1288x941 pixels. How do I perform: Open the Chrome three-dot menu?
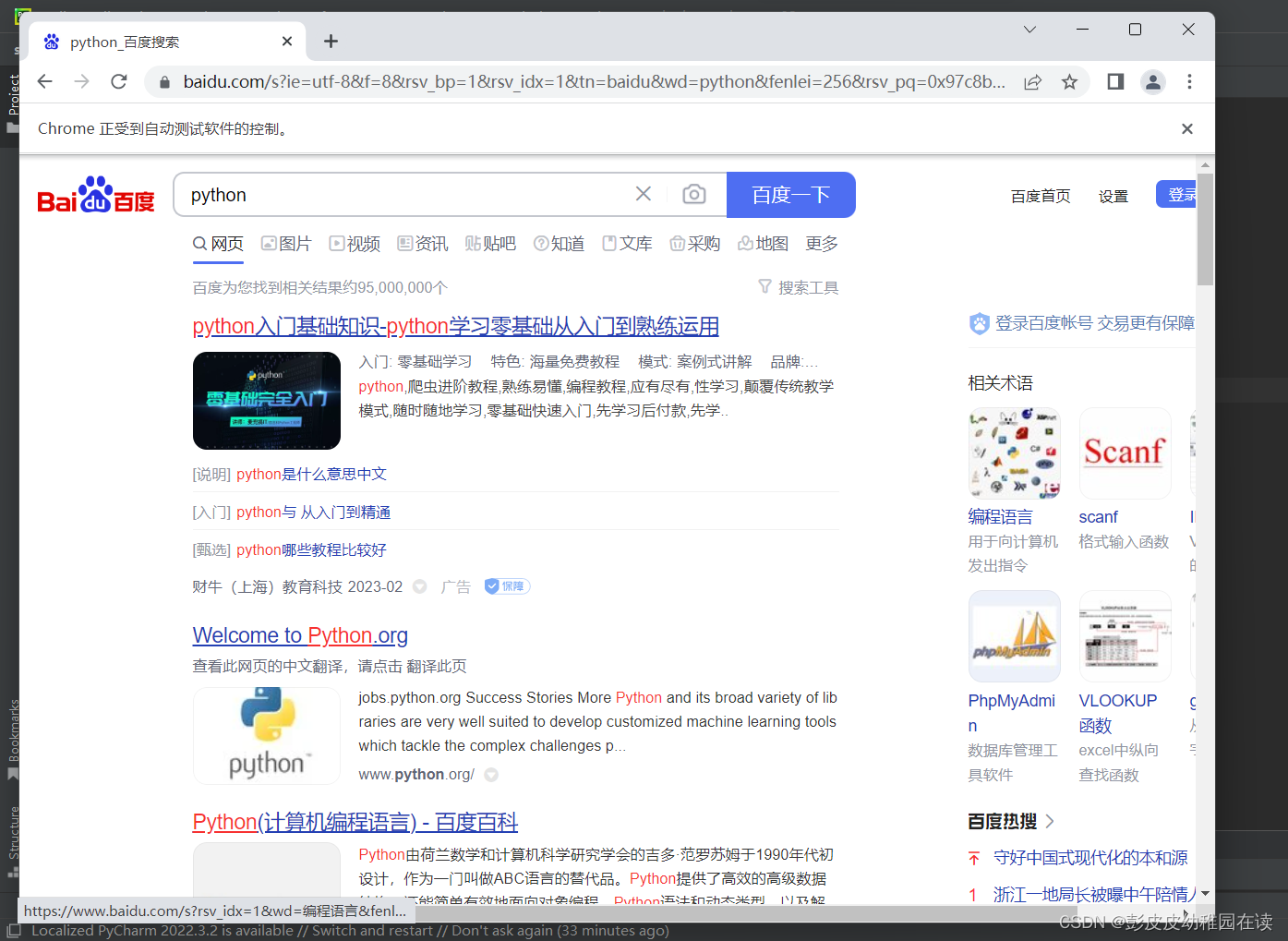[x=1189, y=82]
